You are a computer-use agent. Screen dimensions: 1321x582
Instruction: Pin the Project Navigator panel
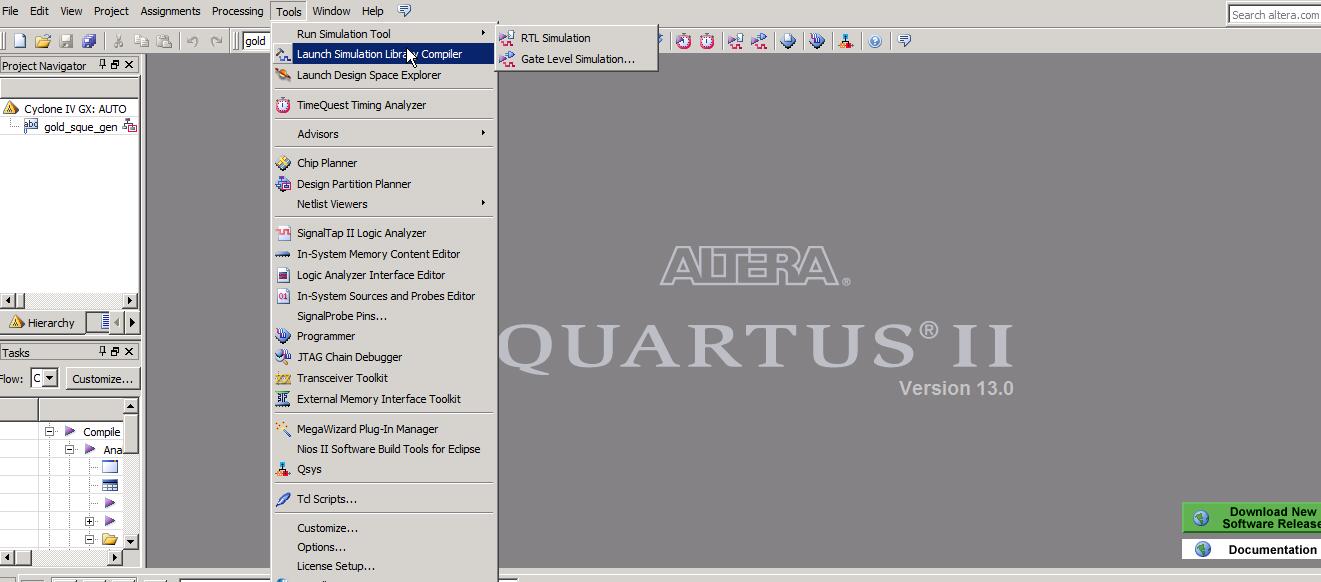(x=102, y=65)
